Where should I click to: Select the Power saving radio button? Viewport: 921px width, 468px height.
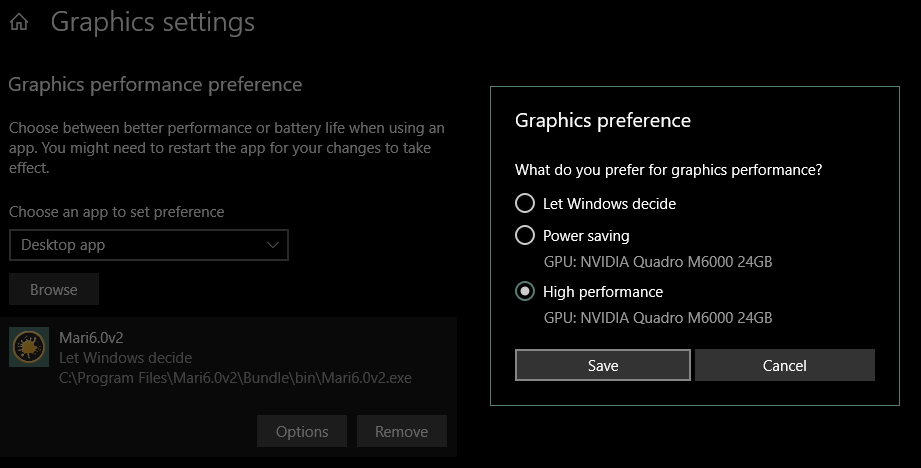[525, 235]
